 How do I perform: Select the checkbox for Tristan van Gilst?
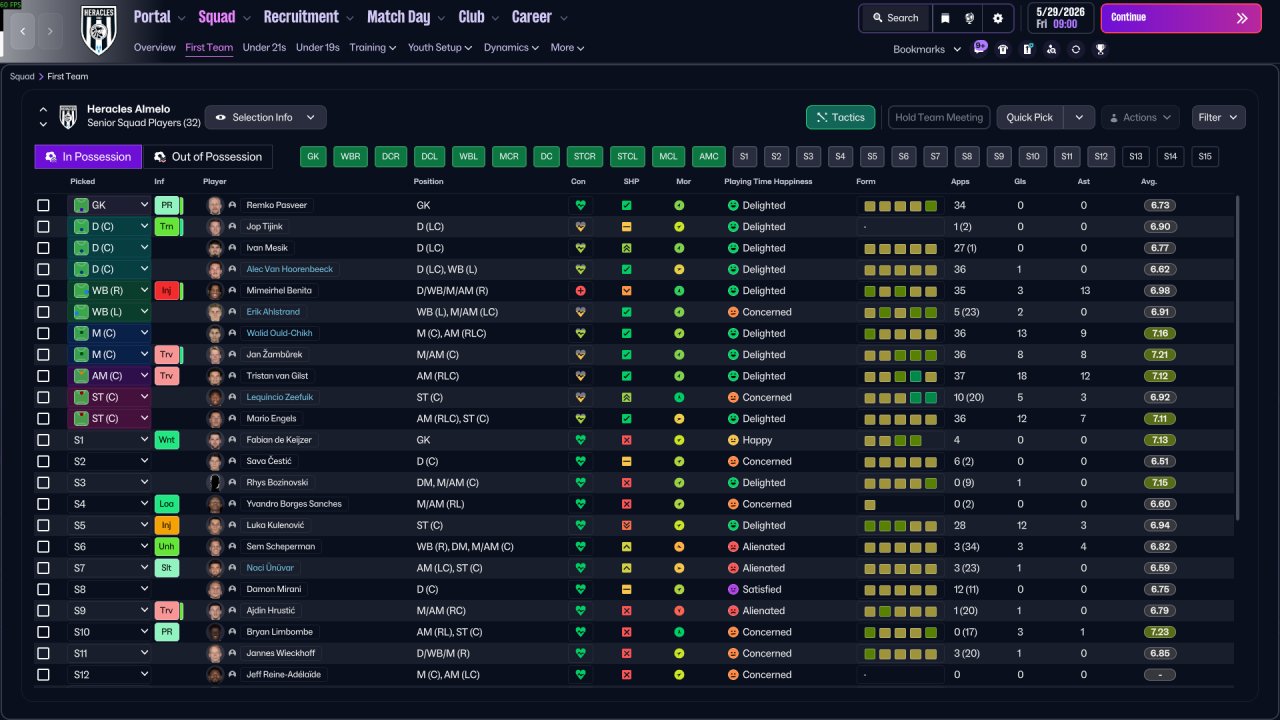pos(43,376)
